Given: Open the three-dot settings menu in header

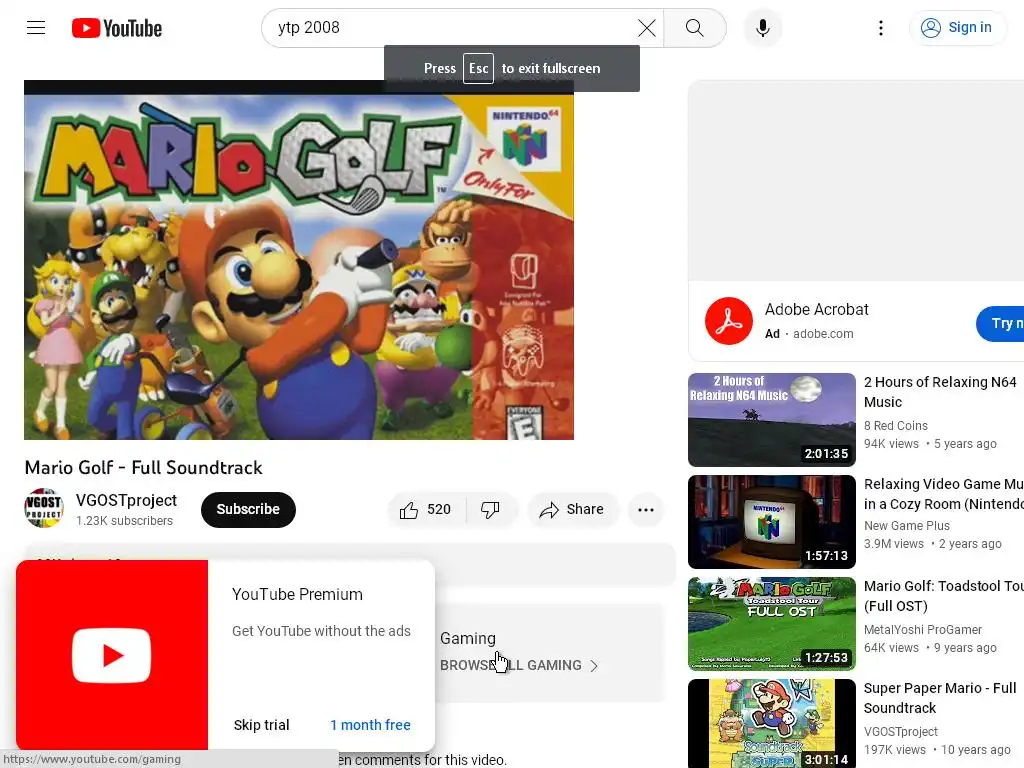Looking at the screenshot, I should click(881, 28).
